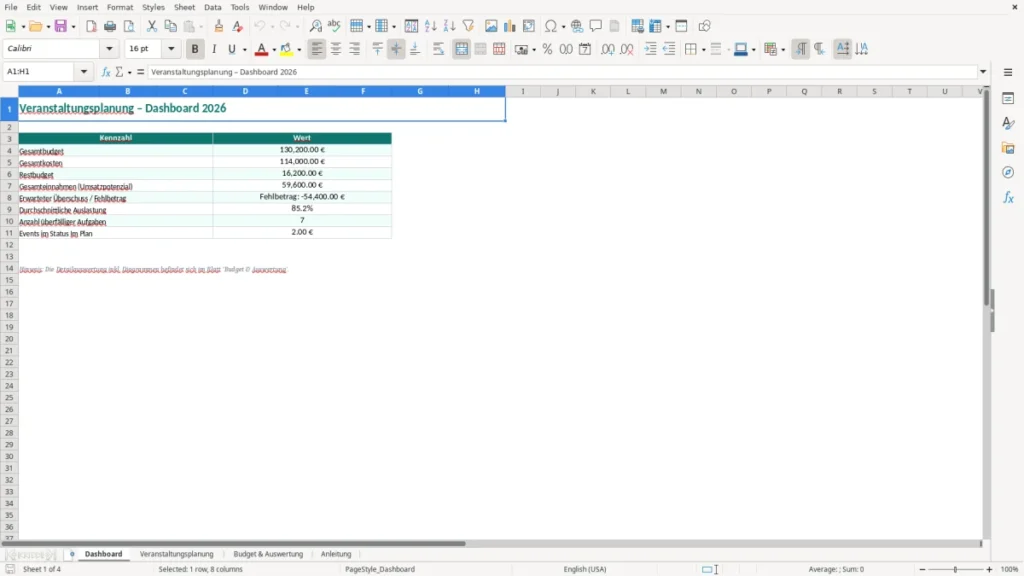Toggle Center Vertically alignment
Image resolution: width=1024 pixels, height=576 pixels.
pyautogui.click(x=396, y=49)
